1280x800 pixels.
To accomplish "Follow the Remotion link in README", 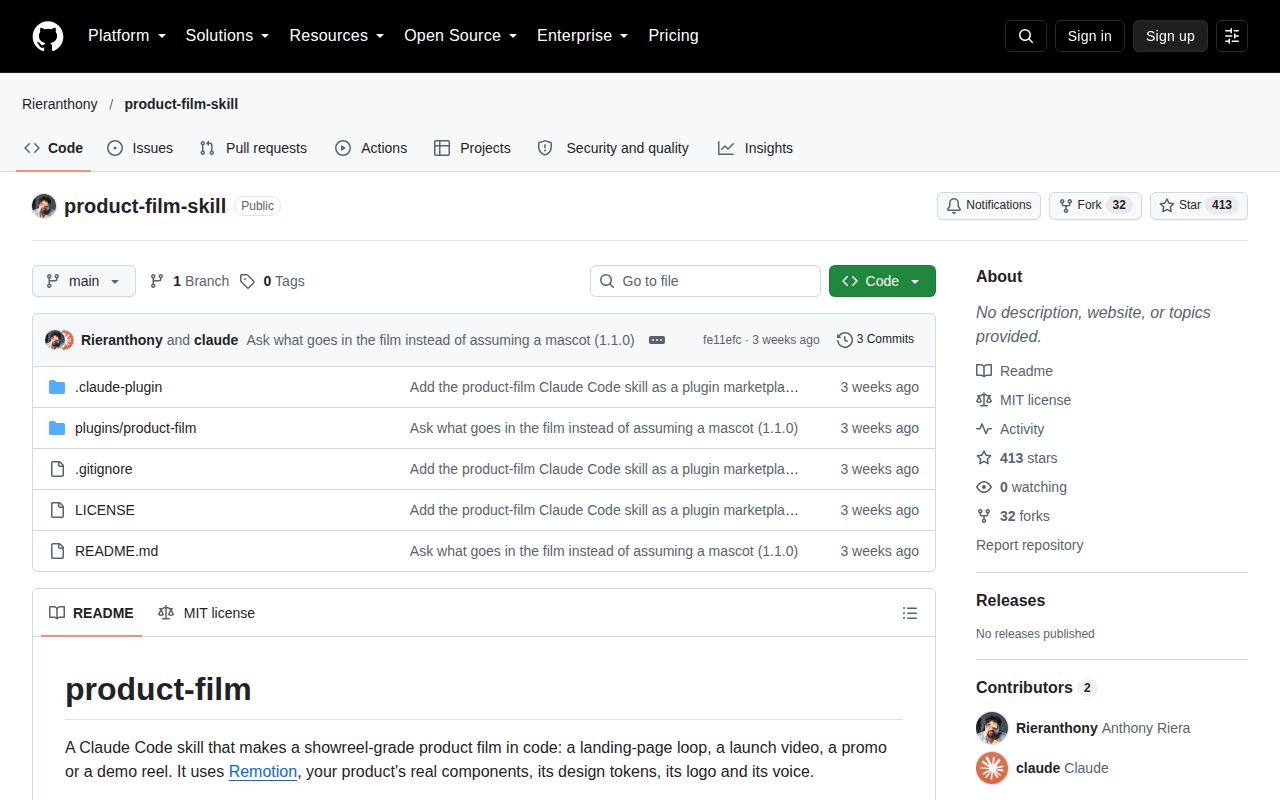I will pos(263,772).
